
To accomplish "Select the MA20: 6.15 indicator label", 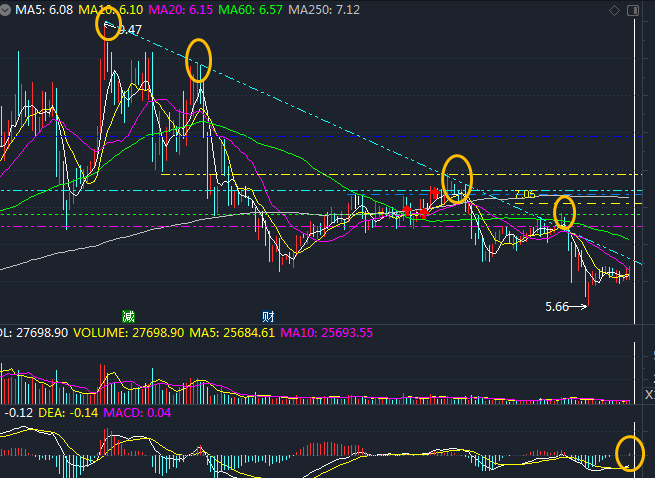I will point(180,10).
